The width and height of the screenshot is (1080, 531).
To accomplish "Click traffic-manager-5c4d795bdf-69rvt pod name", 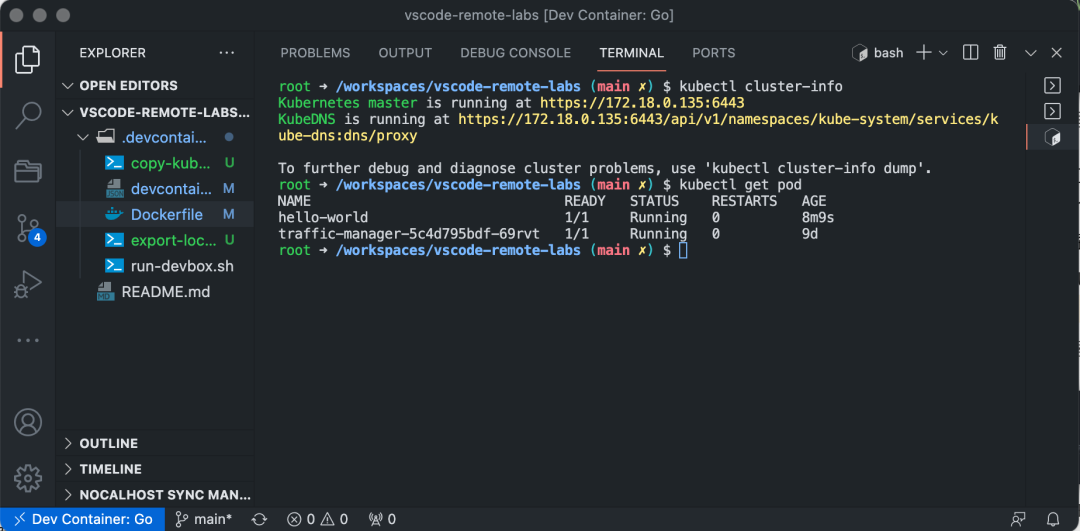I will pos(409,234).
